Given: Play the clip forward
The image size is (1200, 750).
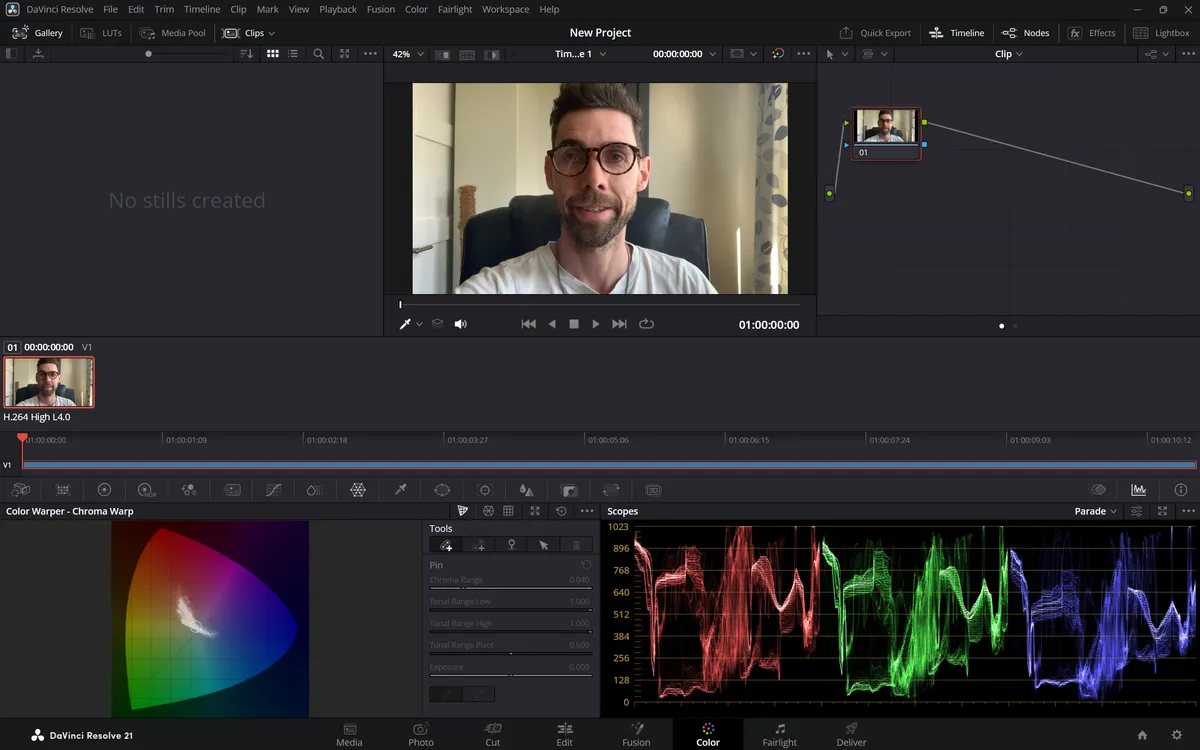Looking at the screenshot, I should click(x=596, y=324).
